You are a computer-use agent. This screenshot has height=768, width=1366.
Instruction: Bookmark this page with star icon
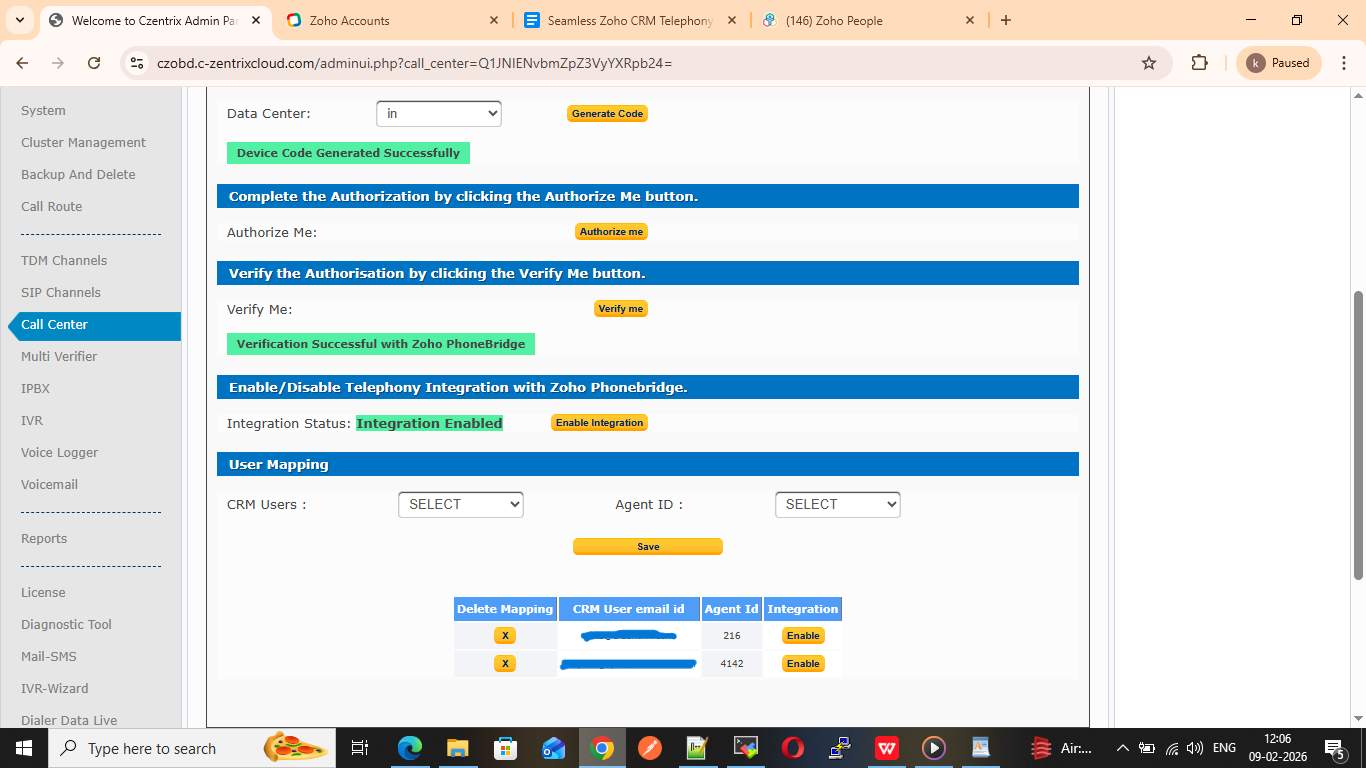click(x=1149, y=63)
